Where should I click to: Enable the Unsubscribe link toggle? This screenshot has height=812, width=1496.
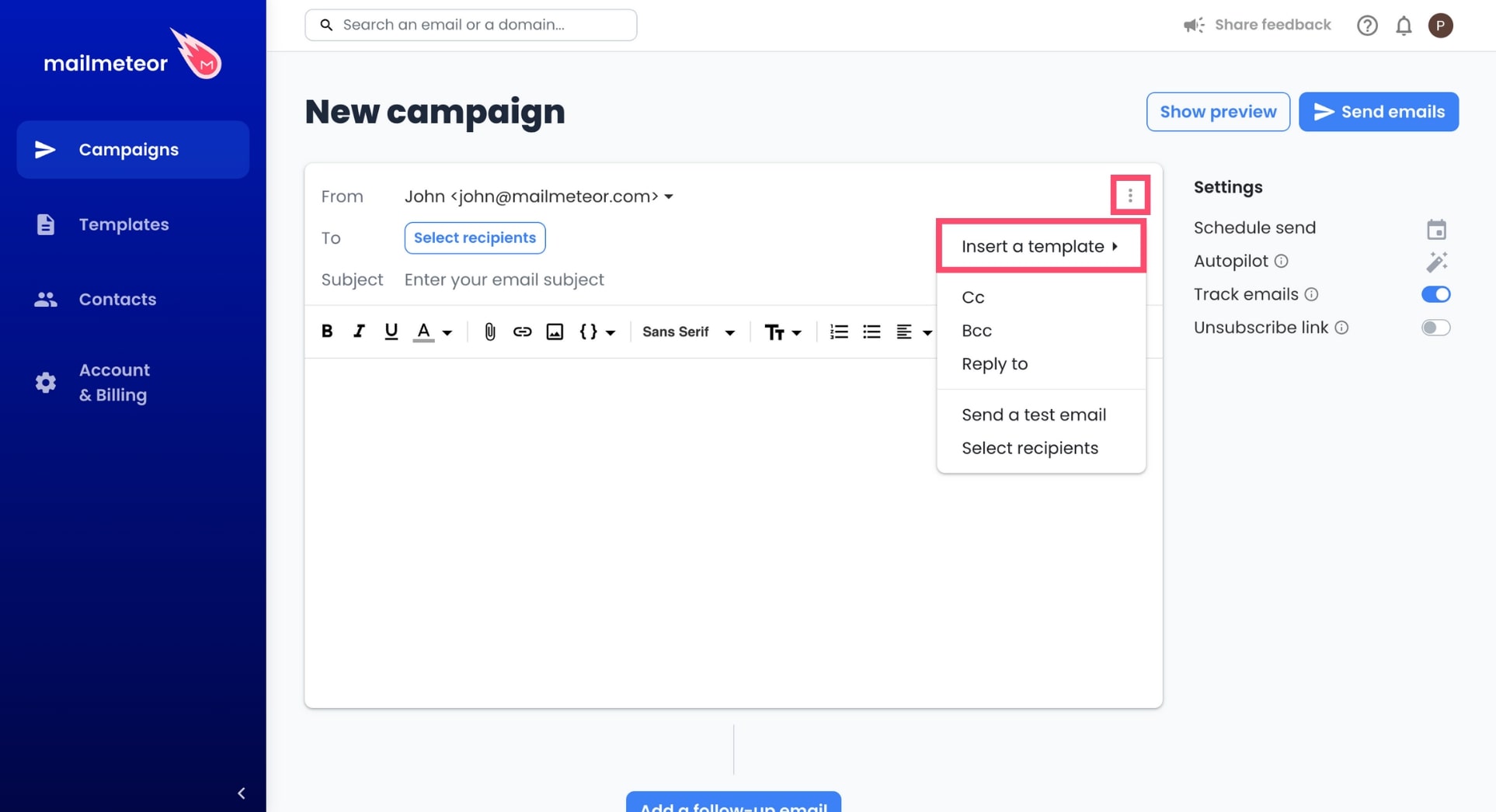point(1435,328)
